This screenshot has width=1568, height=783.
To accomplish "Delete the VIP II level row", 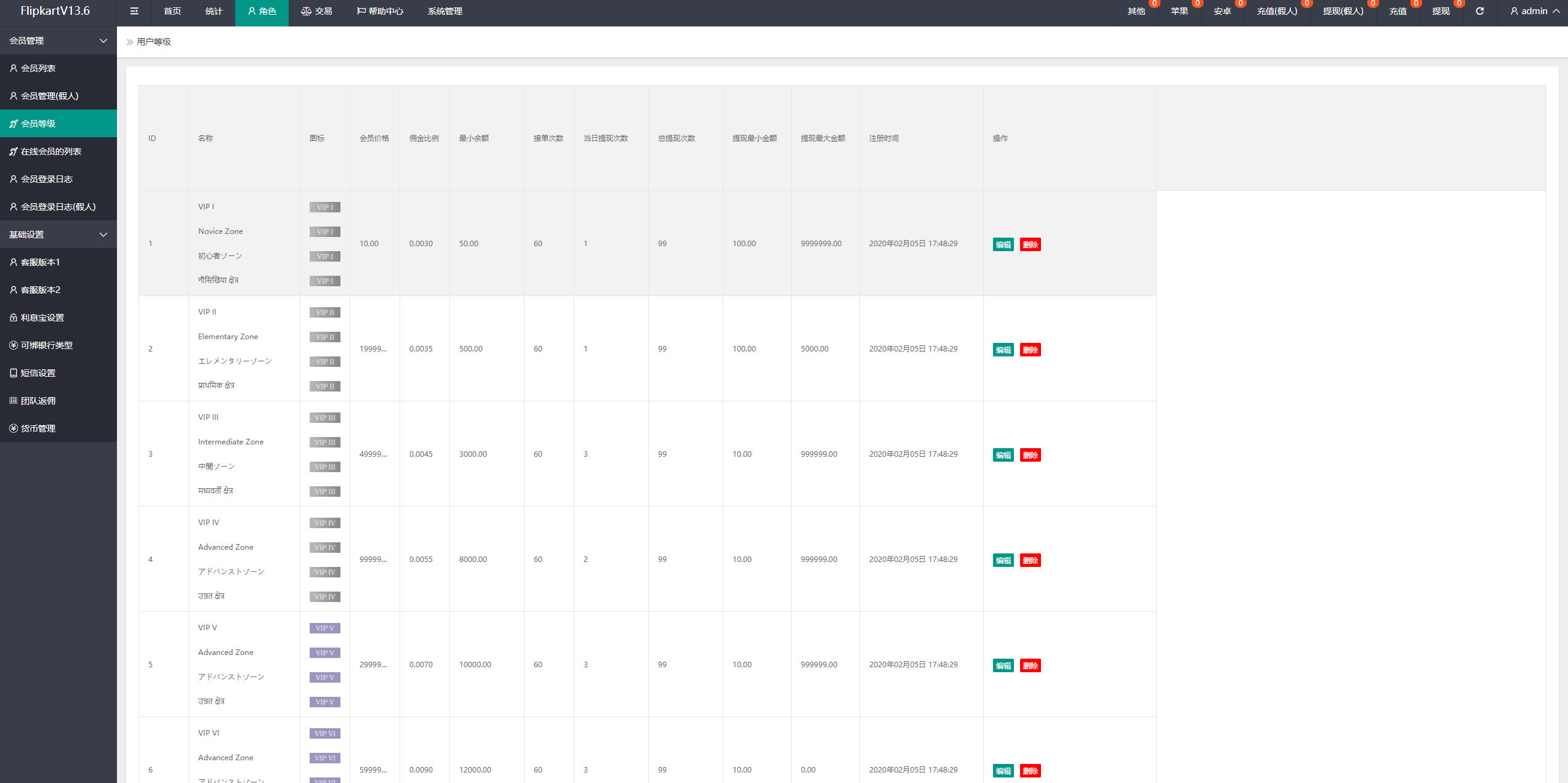I will point(1031,350).
